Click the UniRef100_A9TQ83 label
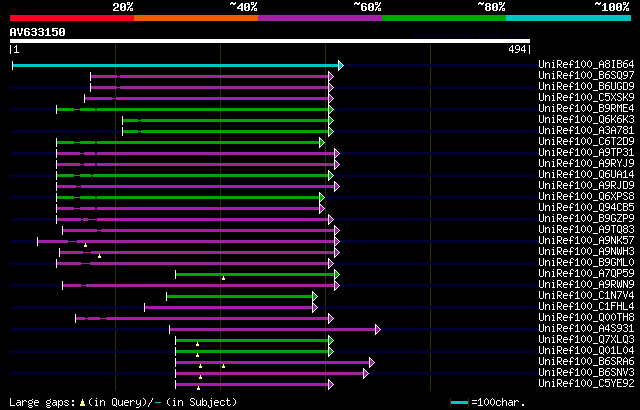Image resolution: width=640 pixels, height=410 pixels. (586, 230)
